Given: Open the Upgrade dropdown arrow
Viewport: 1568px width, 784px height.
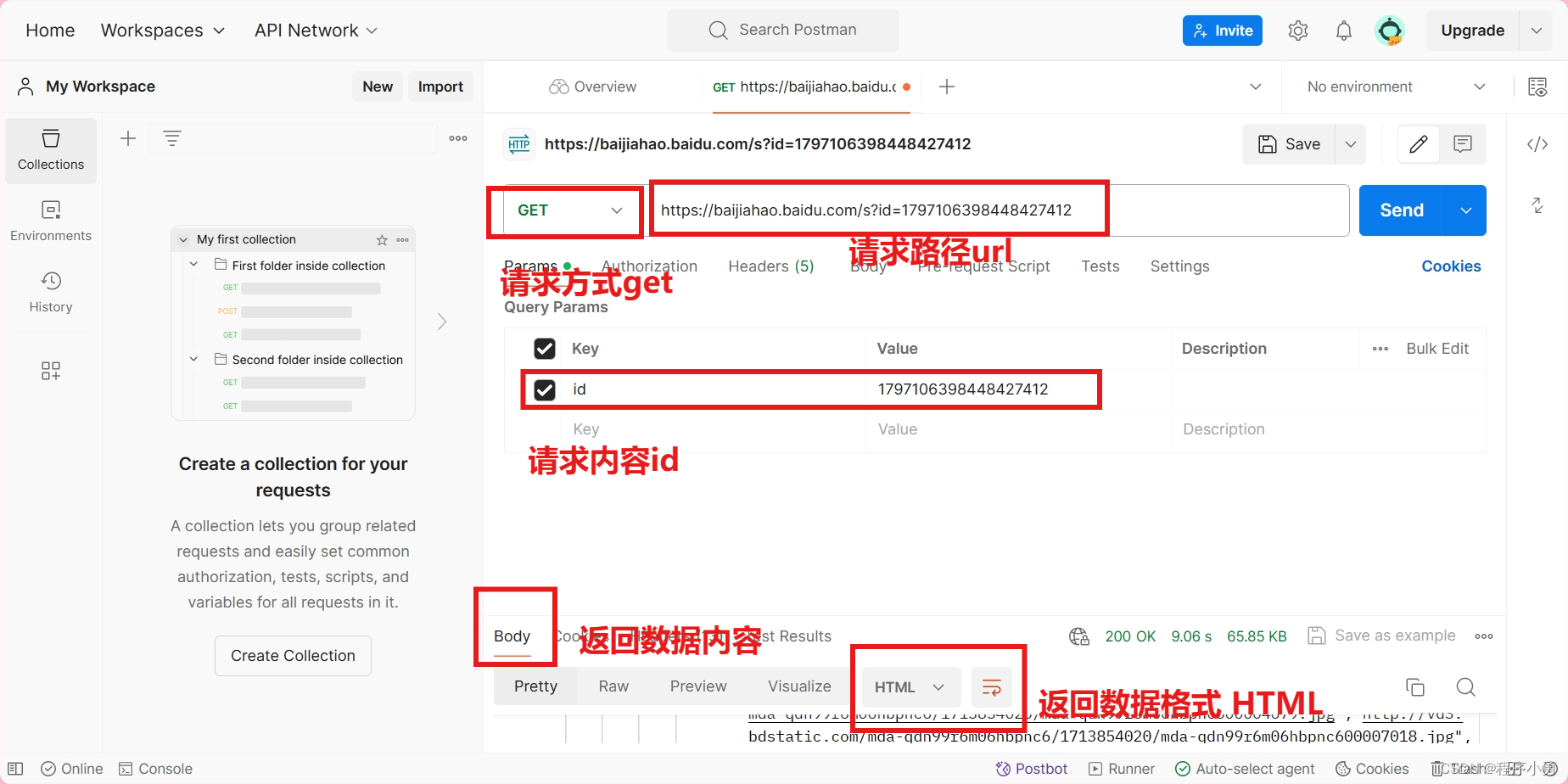Looking at the screenshot, I should [x=1537, y=31].
